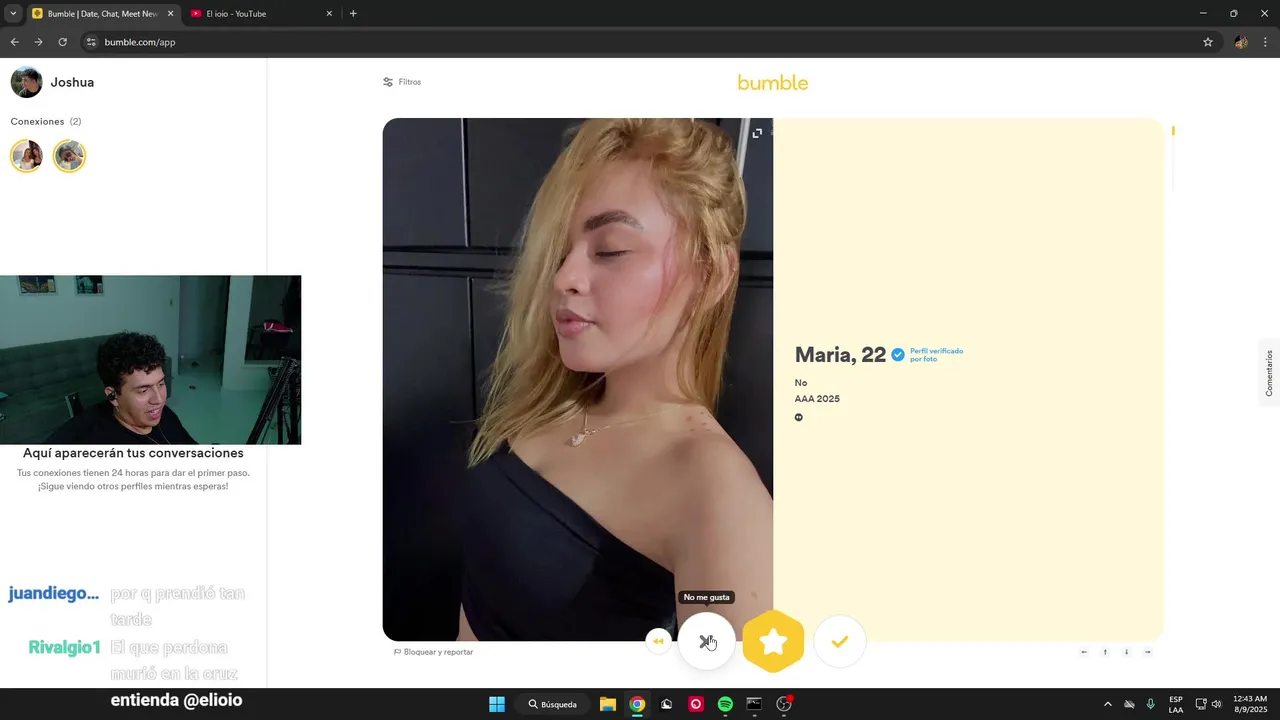Close the YouTube browser tab
1280x720 pixels.
click(330, 14)
